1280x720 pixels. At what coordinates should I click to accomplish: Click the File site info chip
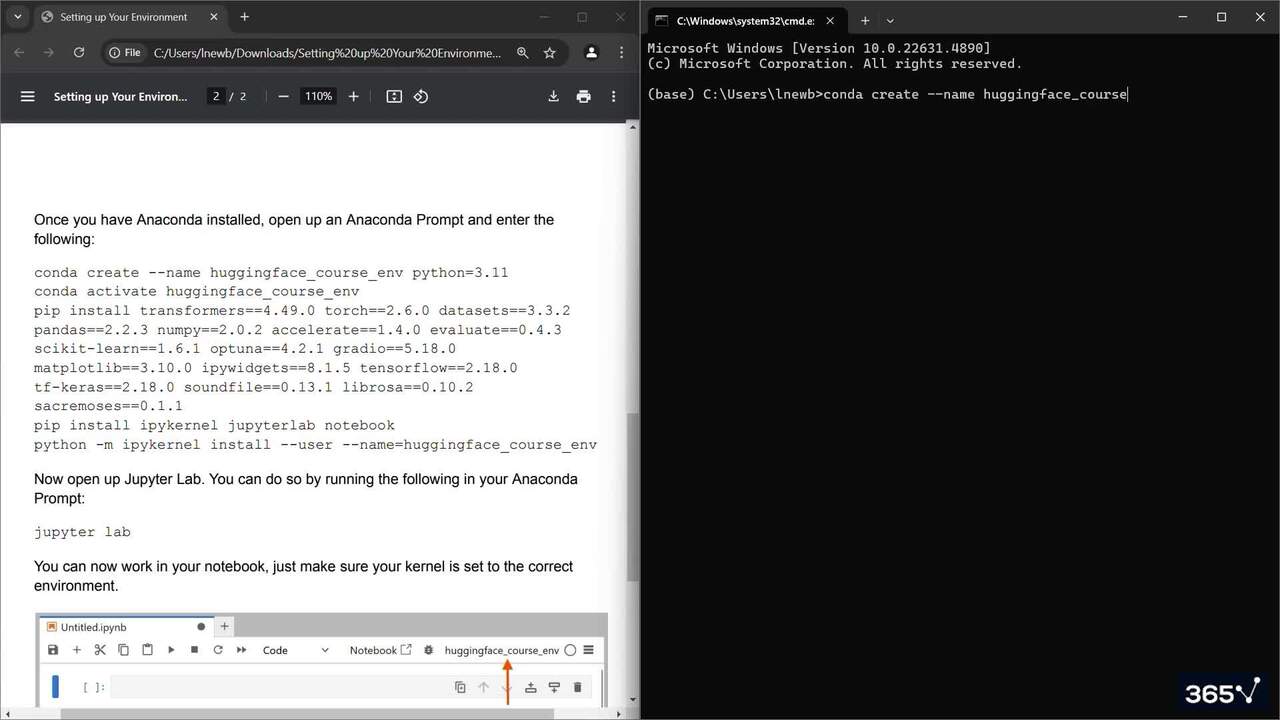tap(125, 52)
